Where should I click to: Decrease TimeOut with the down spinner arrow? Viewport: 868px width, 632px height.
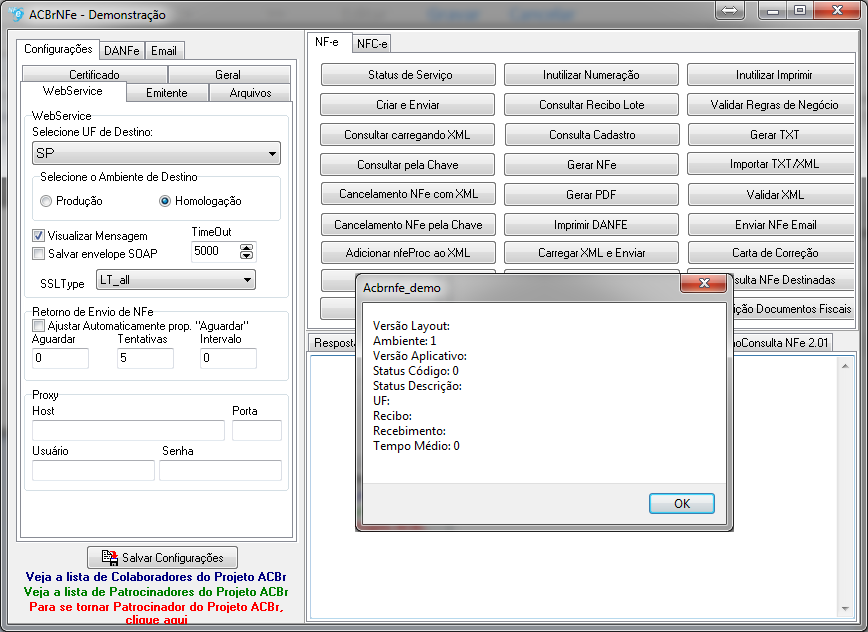[x=246, y=255]
